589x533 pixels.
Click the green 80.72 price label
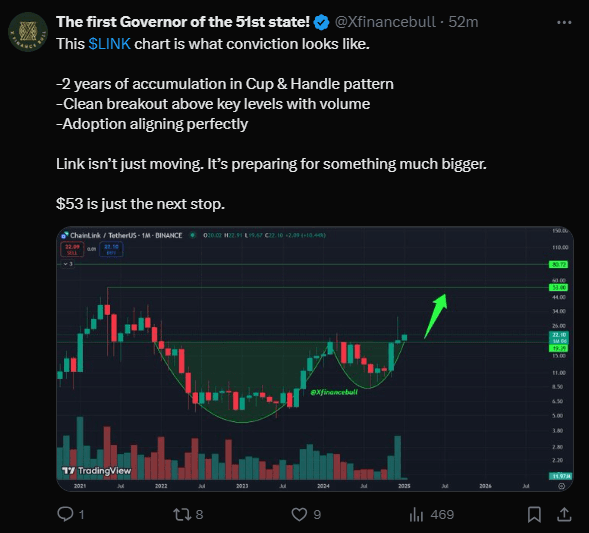pos(559,265)
